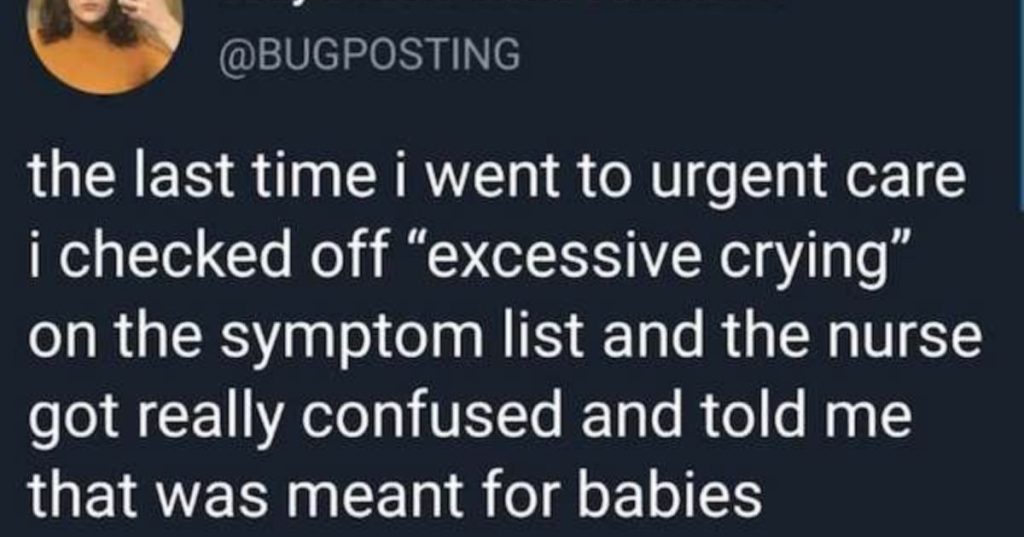This screenshot has width=1024, height=537.
Task: Select the word "symptom" in the tweet
Action: (x=321, y=341)
